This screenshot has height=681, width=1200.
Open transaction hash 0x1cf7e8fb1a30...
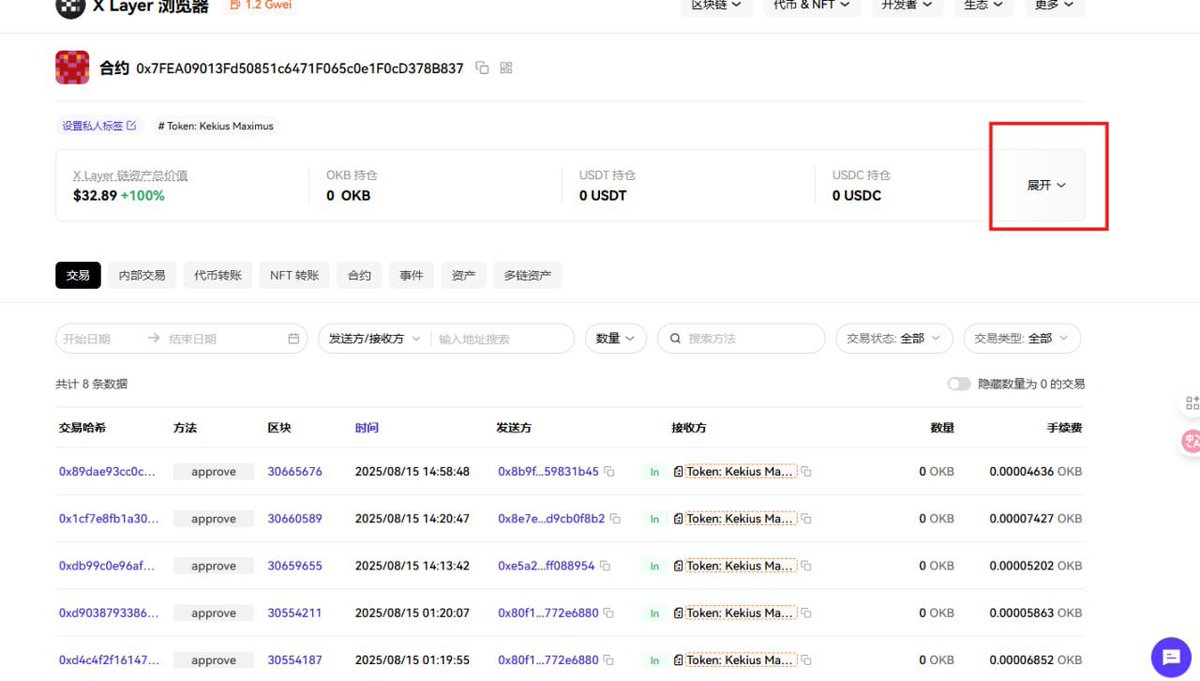[x=108, y=519]
